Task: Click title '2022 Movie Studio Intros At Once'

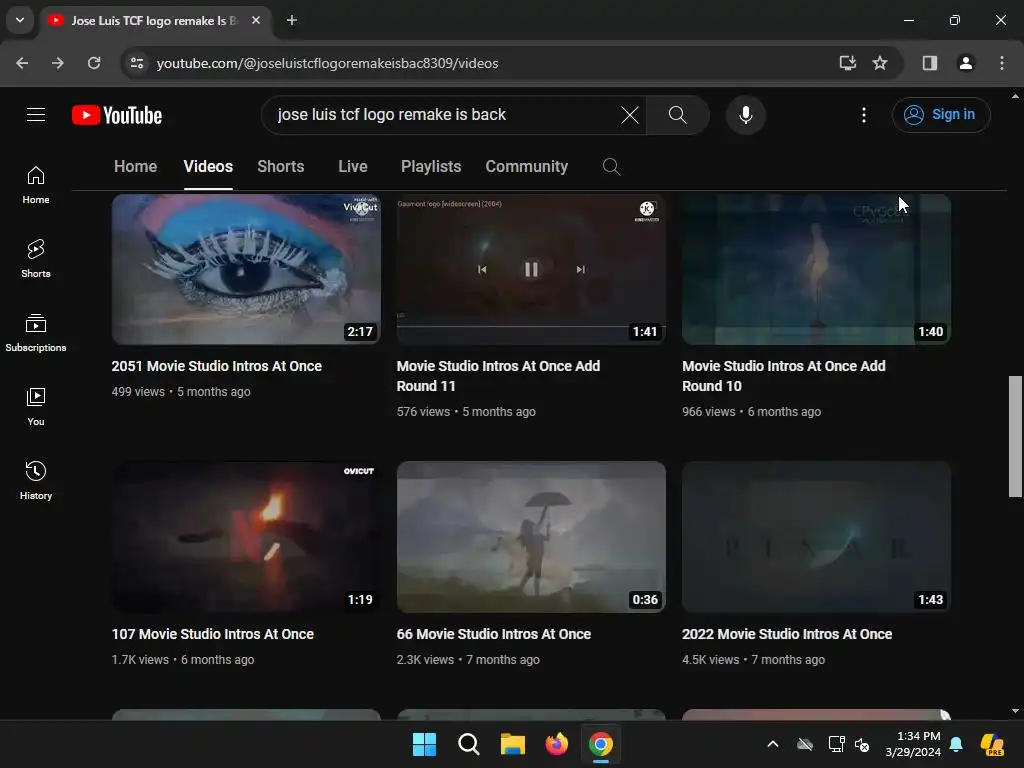Action: pos(787,634)
